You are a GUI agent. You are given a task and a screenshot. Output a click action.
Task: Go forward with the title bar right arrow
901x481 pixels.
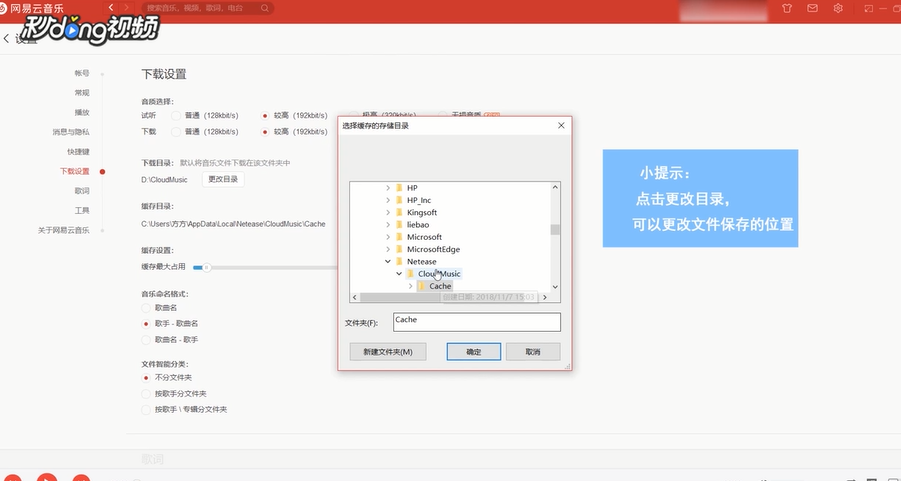126,8
